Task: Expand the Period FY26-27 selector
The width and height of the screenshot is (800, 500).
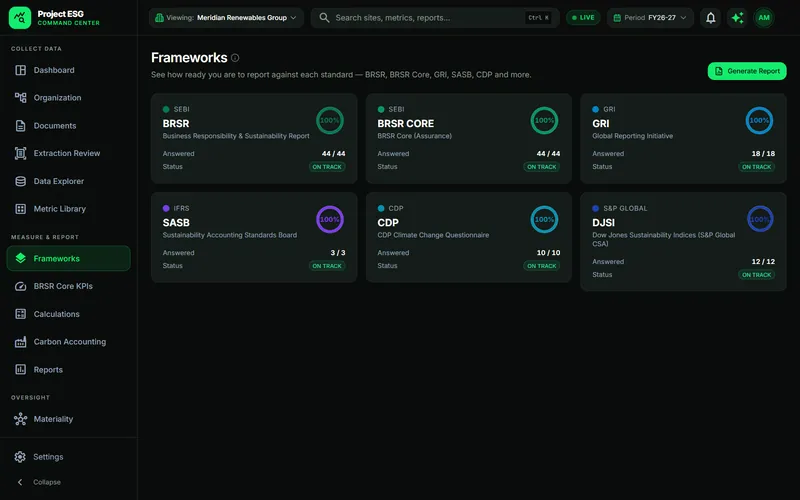Action: [650, 18]
